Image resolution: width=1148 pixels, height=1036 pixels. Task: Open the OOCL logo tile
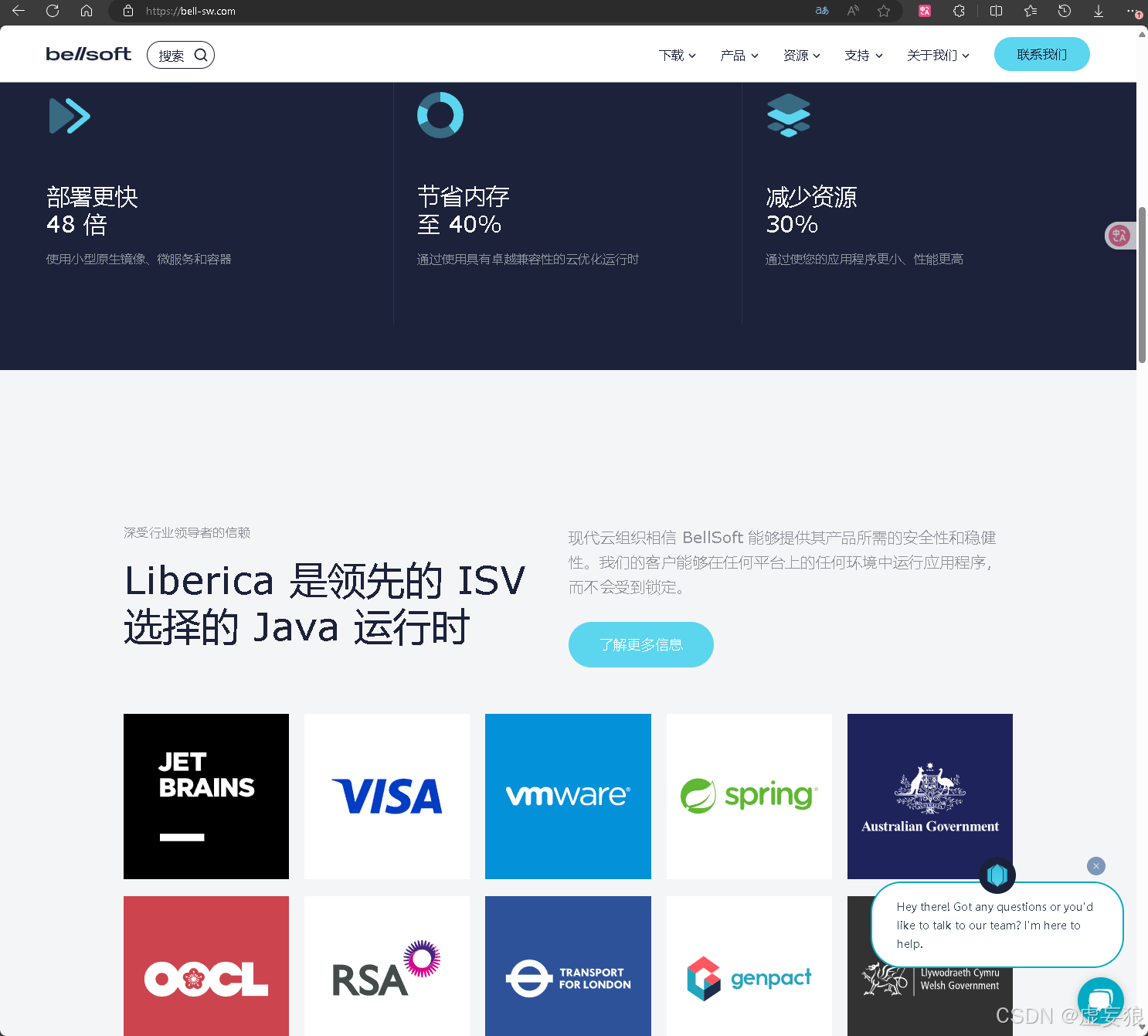click(206, 966)
